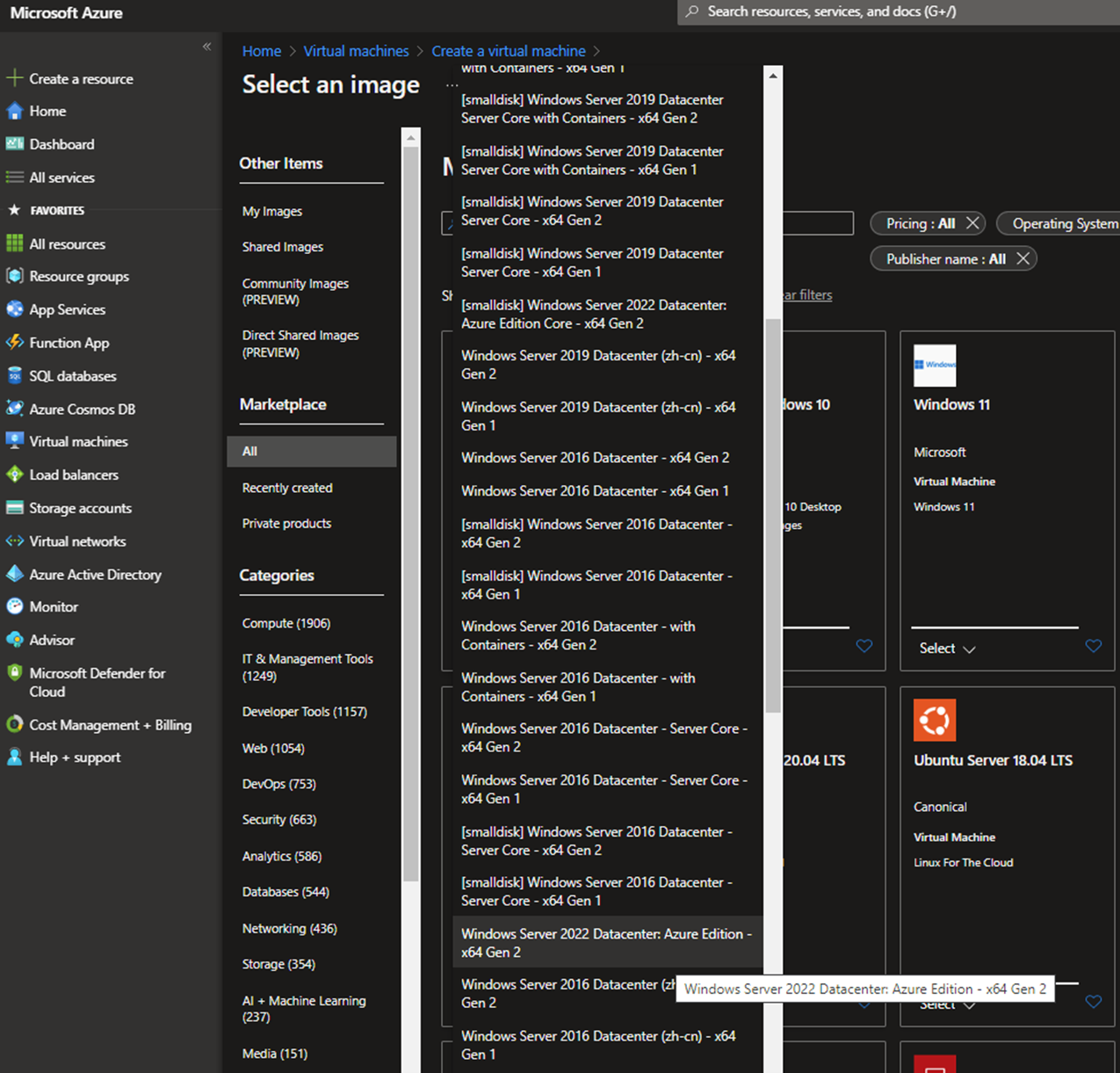Viewport: 1120px width, 1073px height.
Task: Open App Services in the sidebar
Action: coord(67,310)
